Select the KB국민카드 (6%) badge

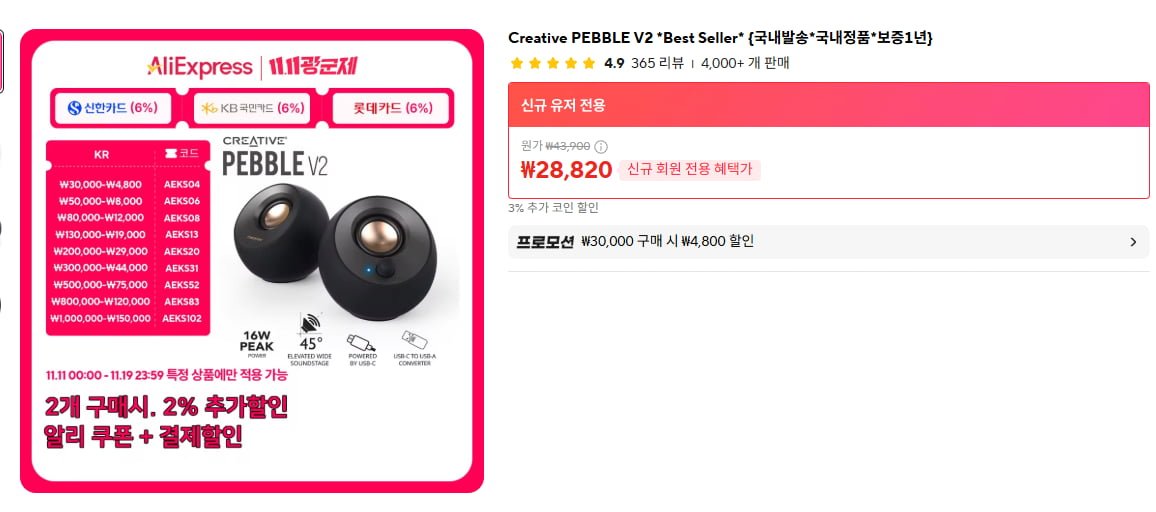point(251,108)
